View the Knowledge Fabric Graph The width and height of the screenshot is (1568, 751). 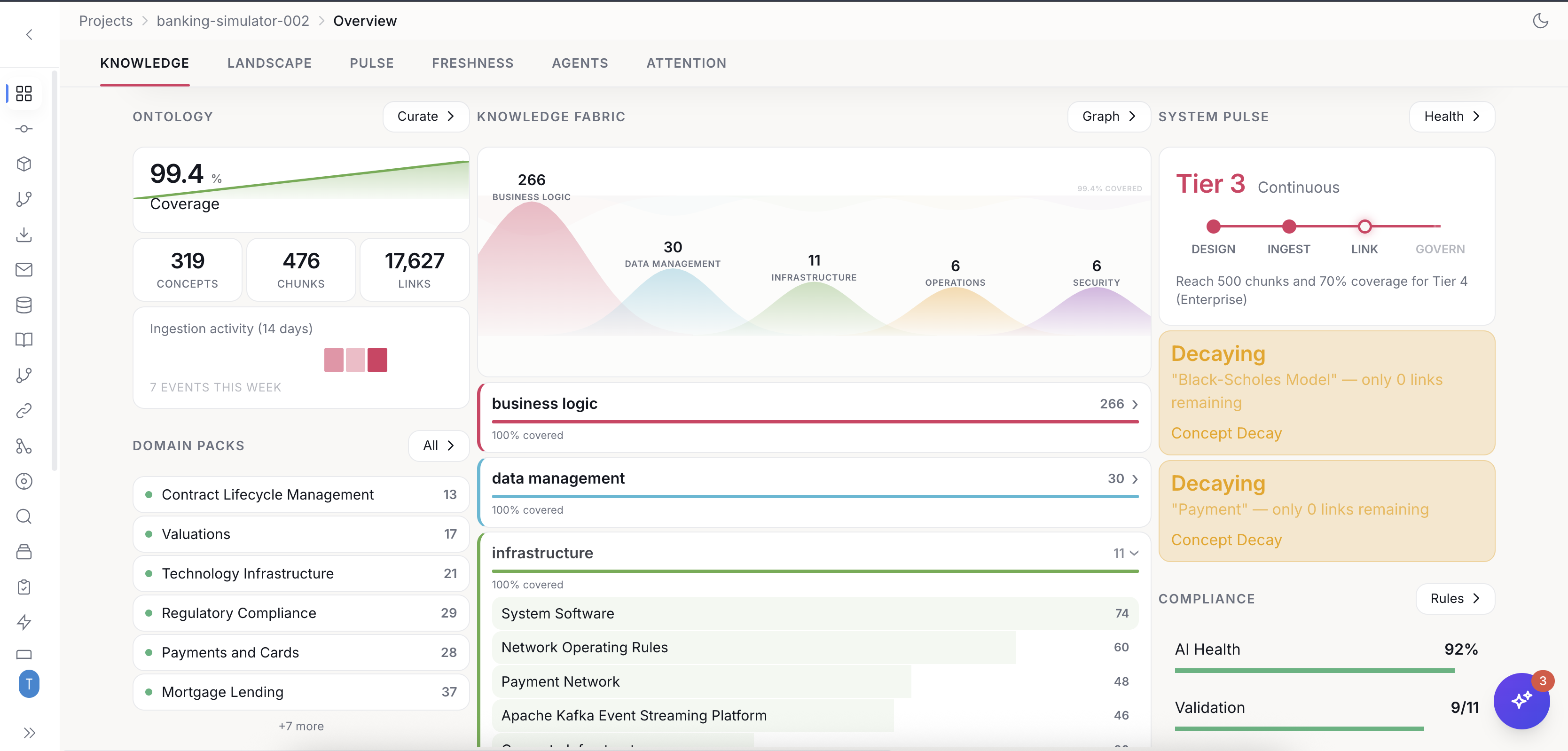tap(1108, 116)
